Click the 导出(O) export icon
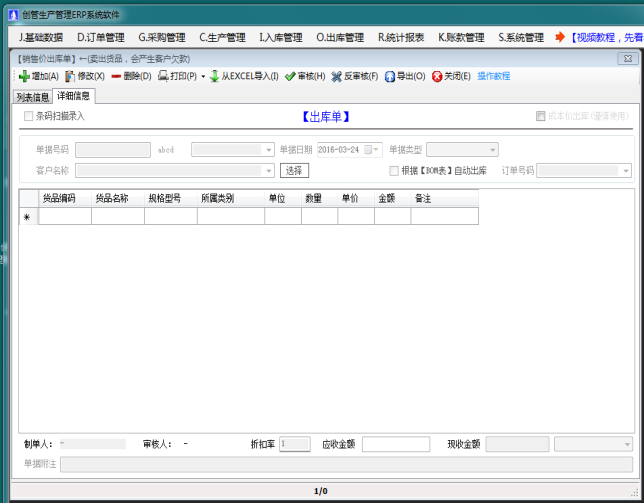 pos(389,76)
